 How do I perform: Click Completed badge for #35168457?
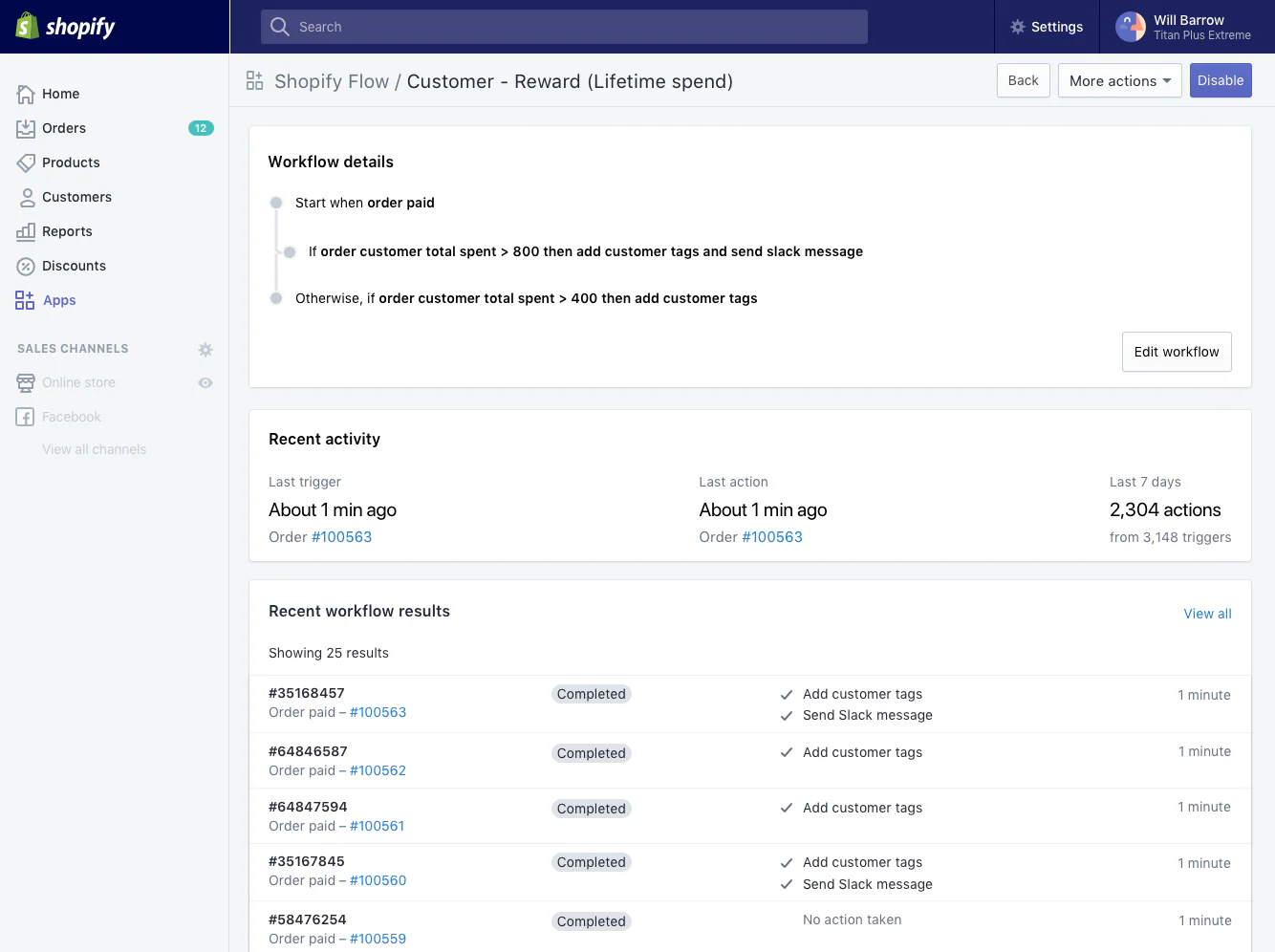(x=592, y=694)
